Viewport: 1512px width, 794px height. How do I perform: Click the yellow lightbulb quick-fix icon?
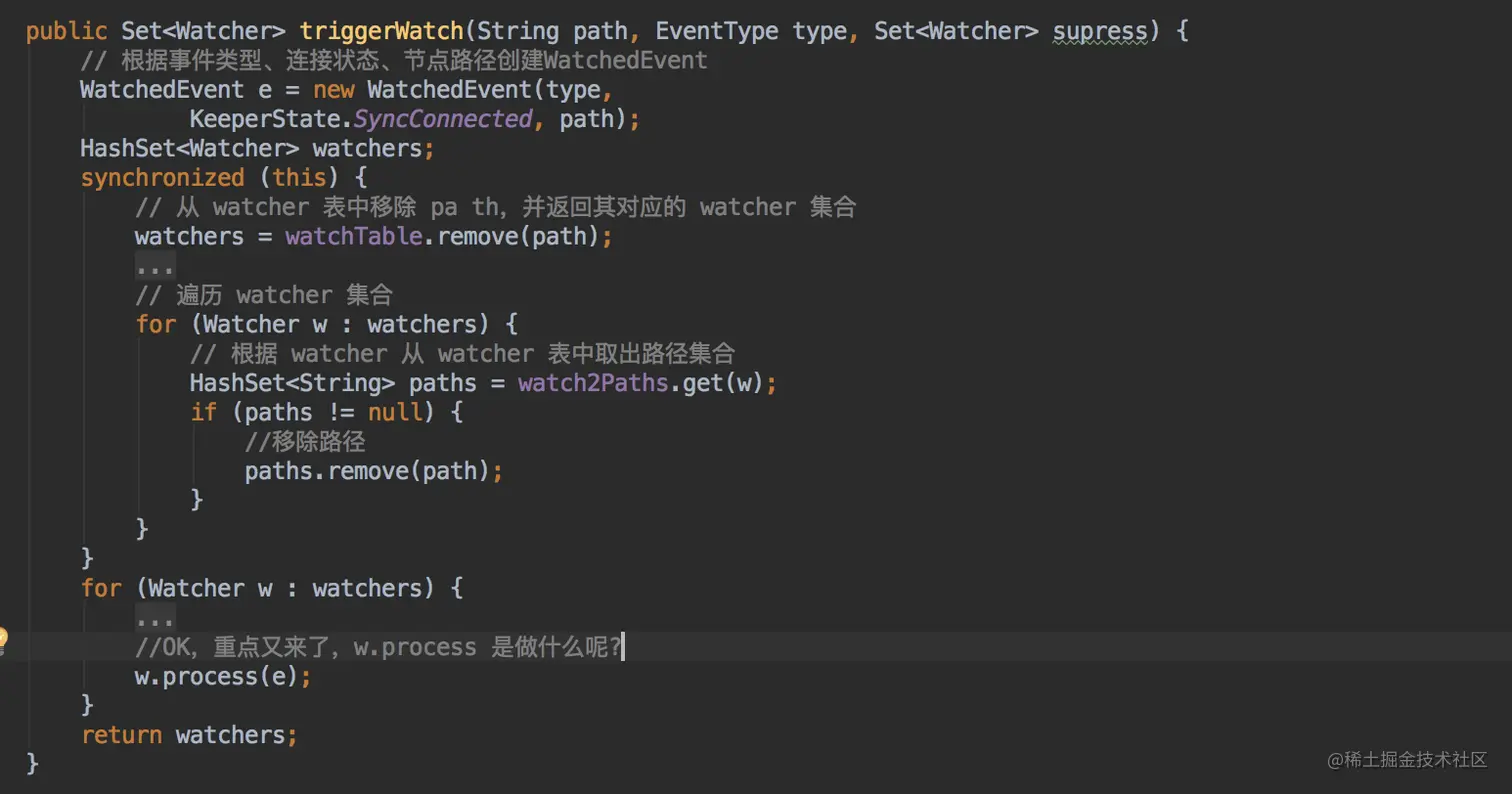click(3, 638)
